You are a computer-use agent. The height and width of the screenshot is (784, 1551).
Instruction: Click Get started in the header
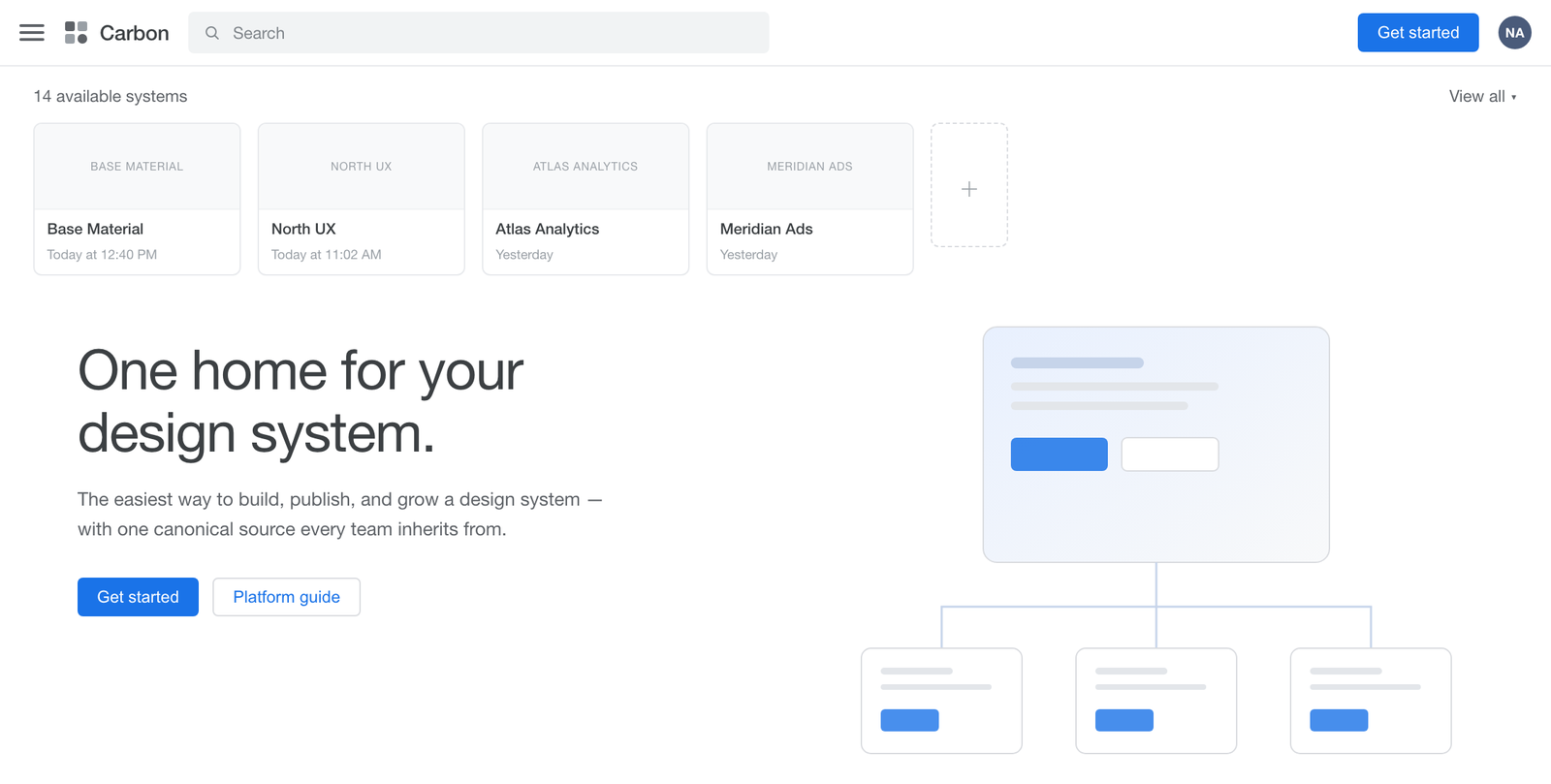1418,33
